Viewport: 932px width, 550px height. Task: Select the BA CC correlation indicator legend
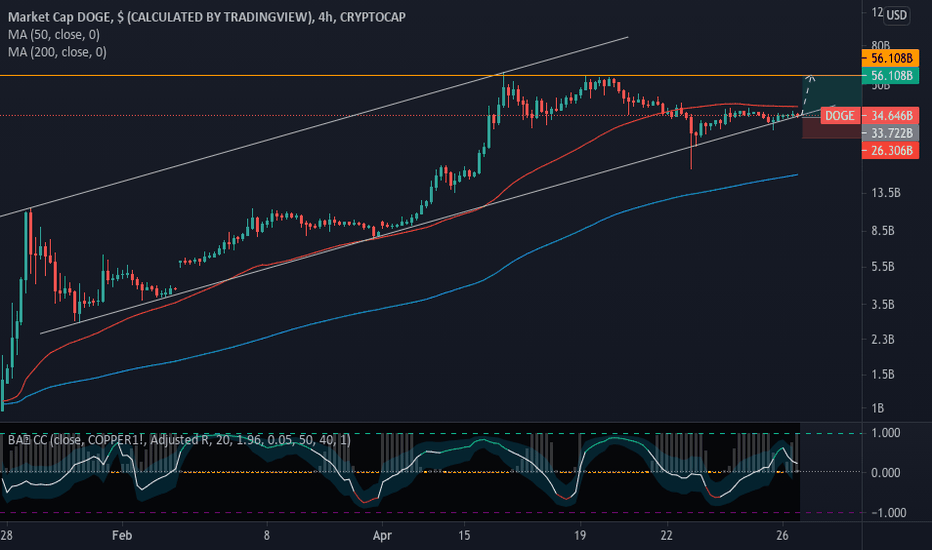pos(179,440)
